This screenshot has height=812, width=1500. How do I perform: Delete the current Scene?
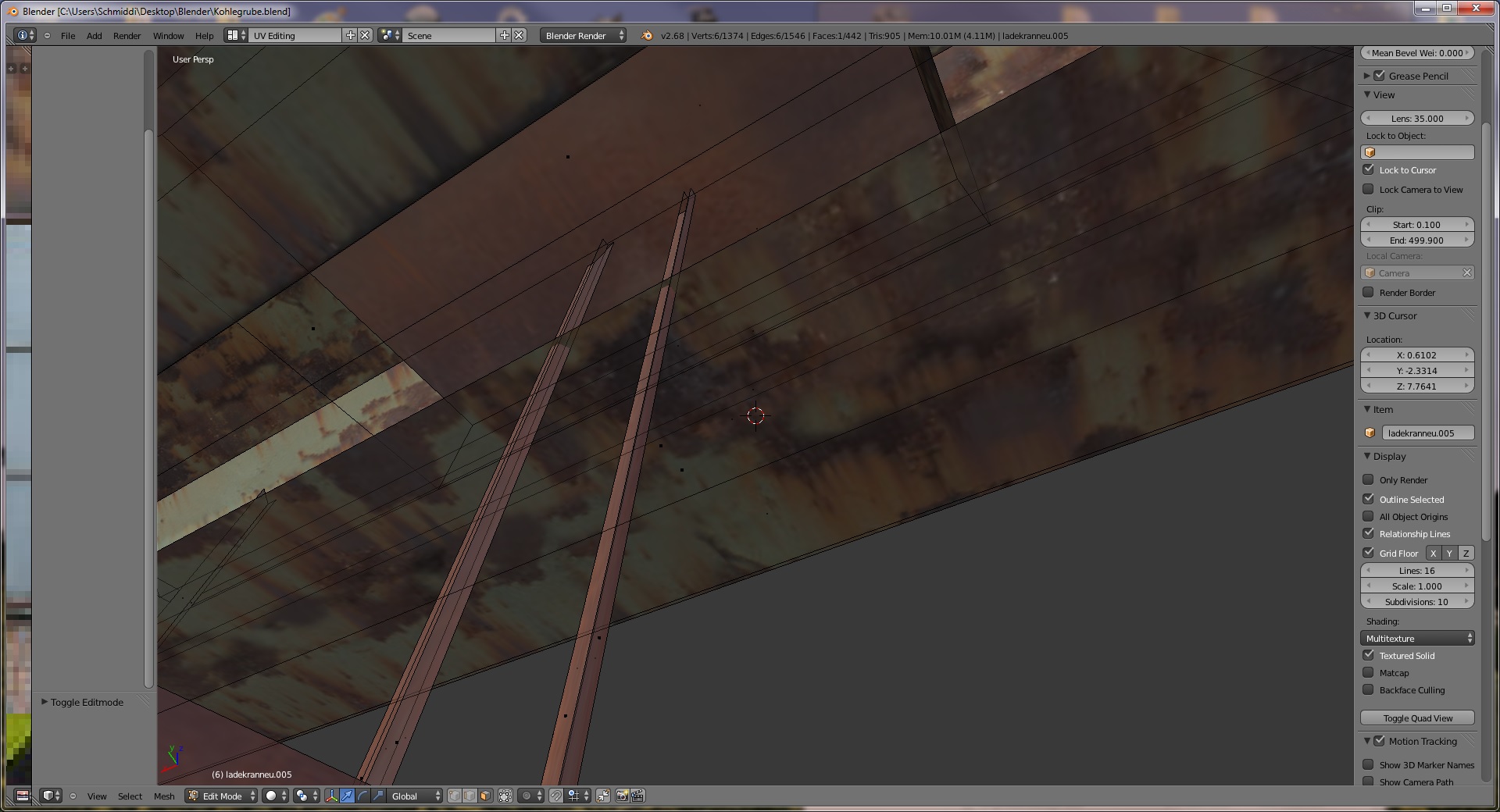(x=519, y=35)
